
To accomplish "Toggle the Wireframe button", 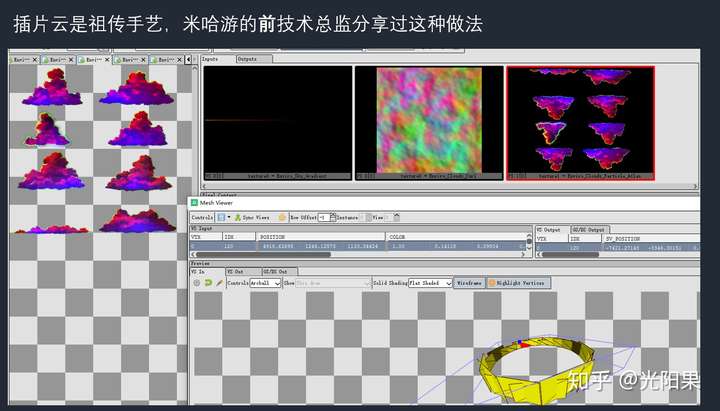I will point(469,283).
